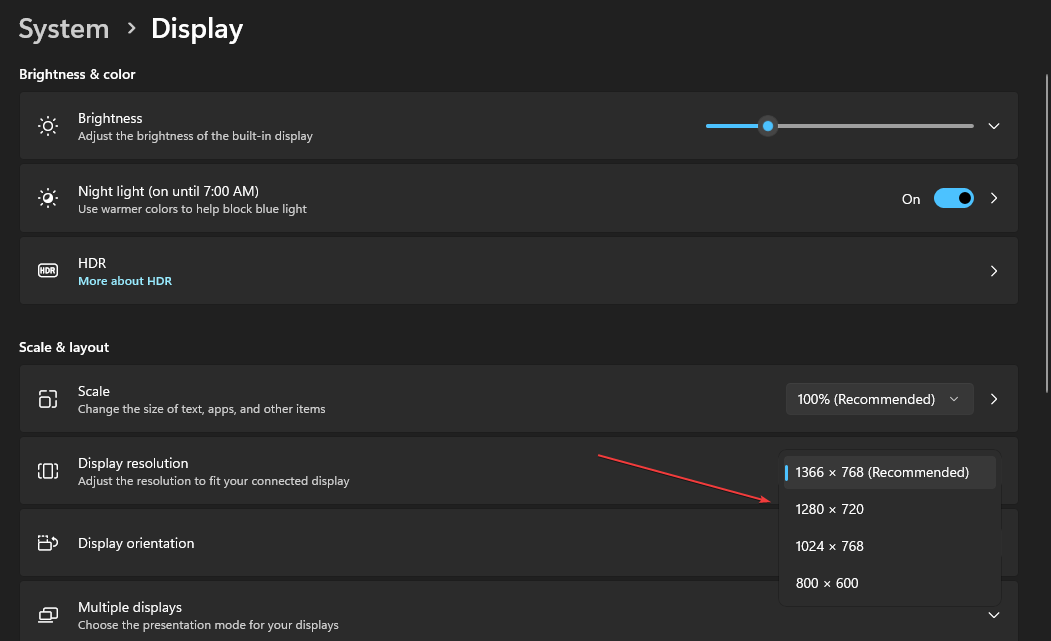Select the 1280 × 720 resolution option
1051x641 pixels.
point(829,509)
